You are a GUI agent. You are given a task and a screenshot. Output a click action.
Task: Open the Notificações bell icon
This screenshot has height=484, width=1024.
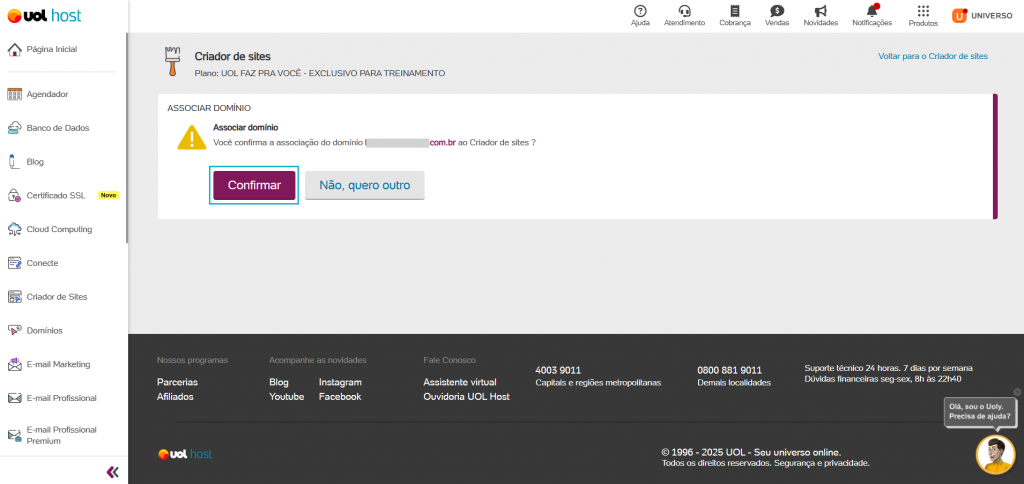pyautogui.click(x=872, y=10)
